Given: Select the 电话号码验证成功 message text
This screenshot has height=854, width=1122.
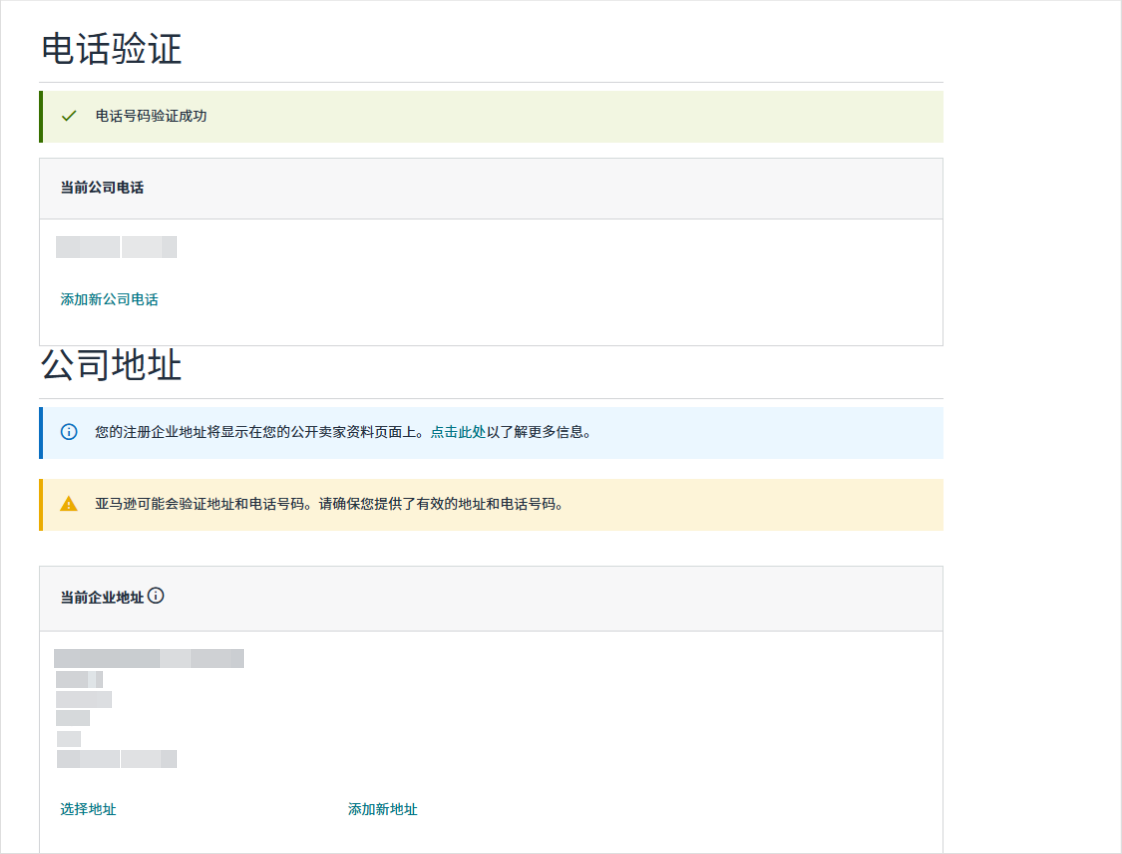Looking at the screenshot, I should click(x=151, y=116).
